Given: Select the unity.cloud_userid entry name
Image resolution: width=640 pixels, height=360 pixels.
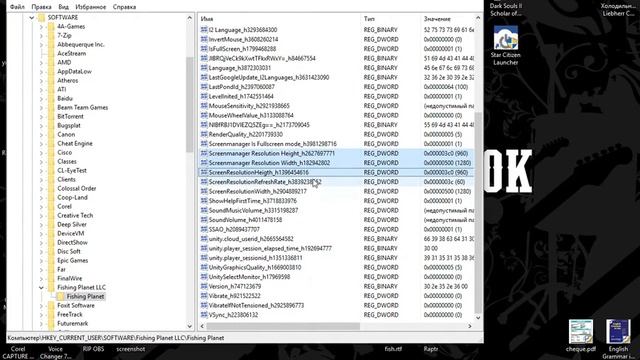Looking at the screenshot, I should click(251, 239).
